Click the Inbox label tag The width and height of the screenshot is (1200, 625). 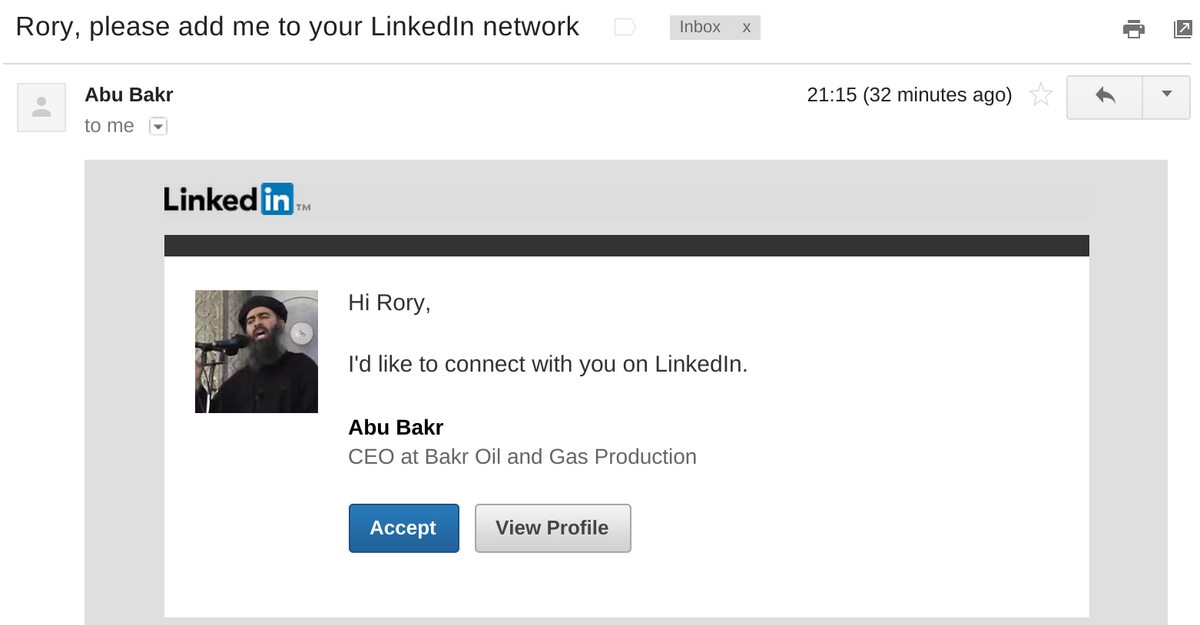[x=700, y=28]
